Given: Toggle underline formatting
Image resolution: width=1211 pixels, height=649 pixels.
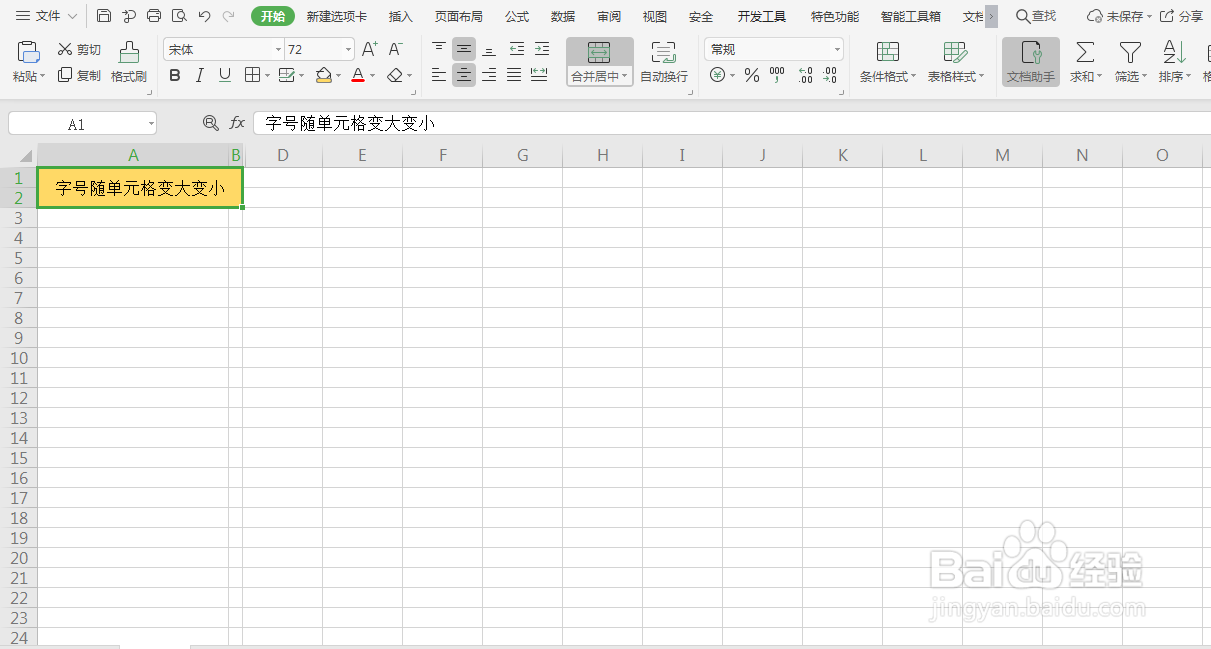Looking at the screenshot, I should point(225,75).
